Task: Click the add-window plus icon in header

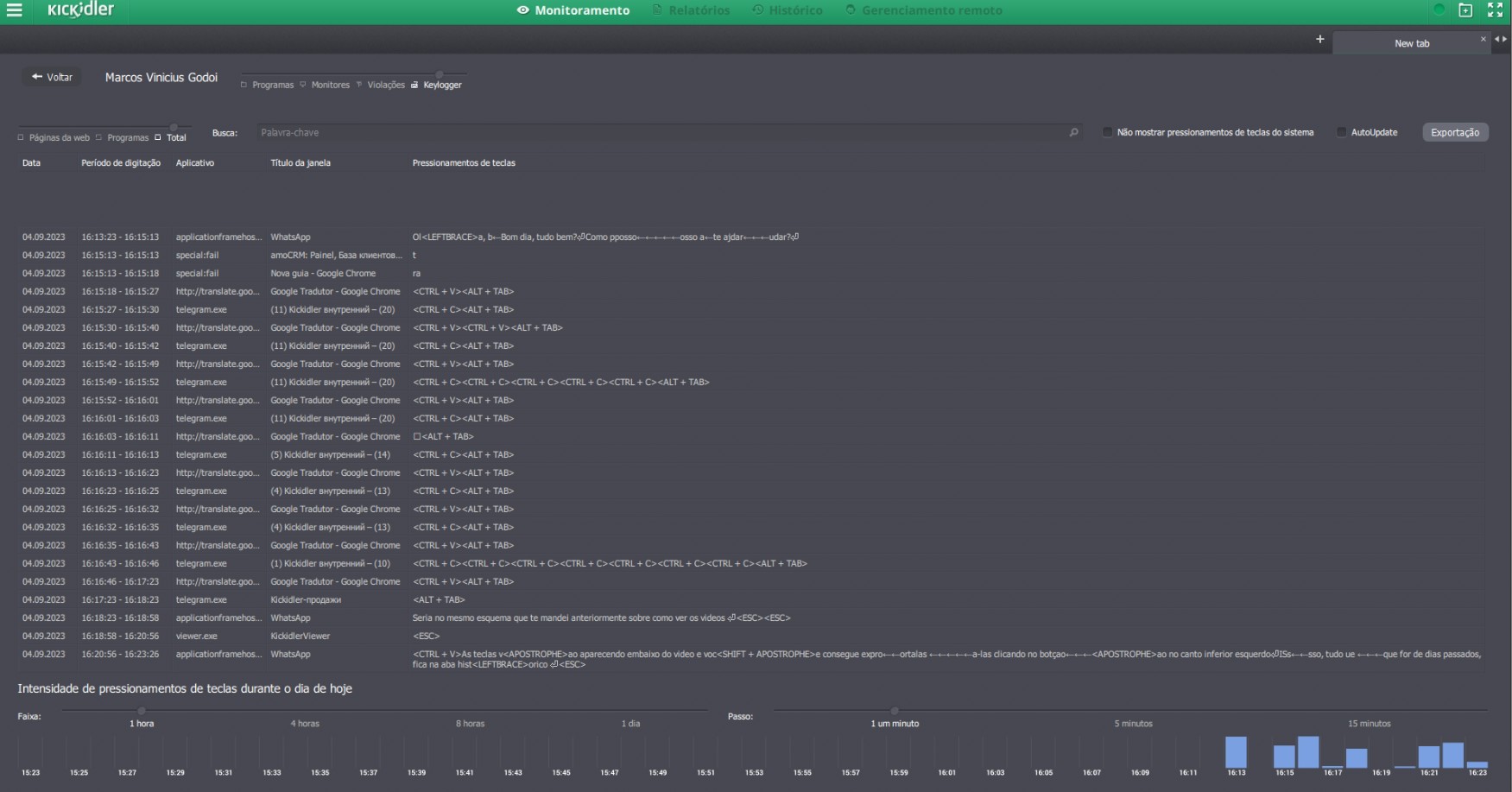Action: pyautogui.click(x=1465, y=10)
